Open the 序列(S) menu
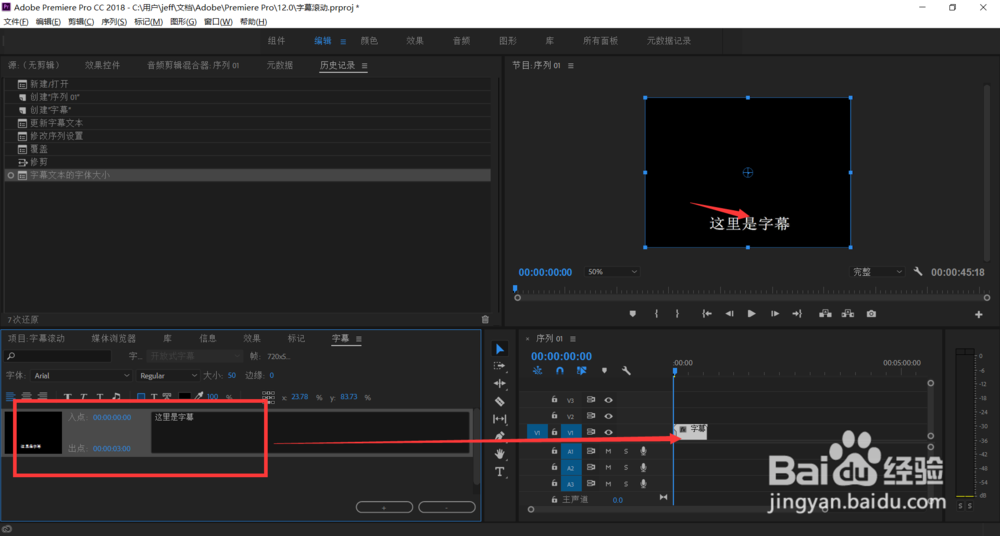 114,22
